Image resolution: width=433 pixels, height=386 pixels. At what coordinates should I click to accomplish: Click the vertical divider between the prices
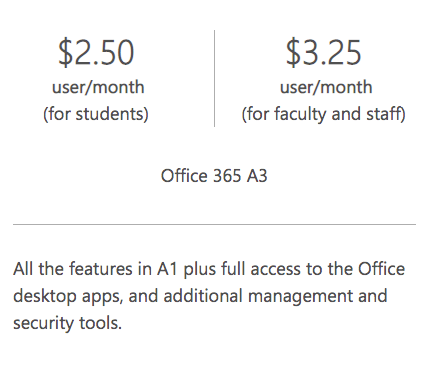pos(214,78)
